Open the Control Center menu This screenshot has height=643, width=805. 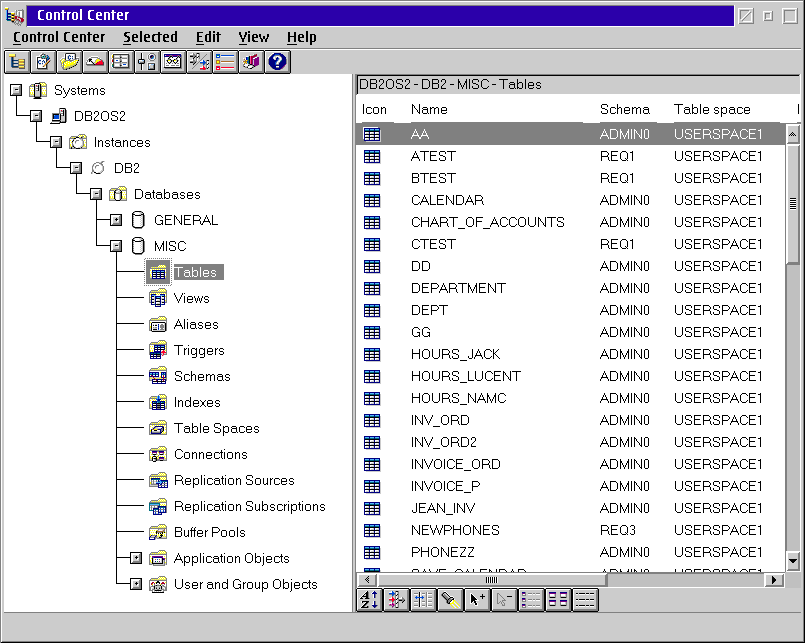click(59, 37)
